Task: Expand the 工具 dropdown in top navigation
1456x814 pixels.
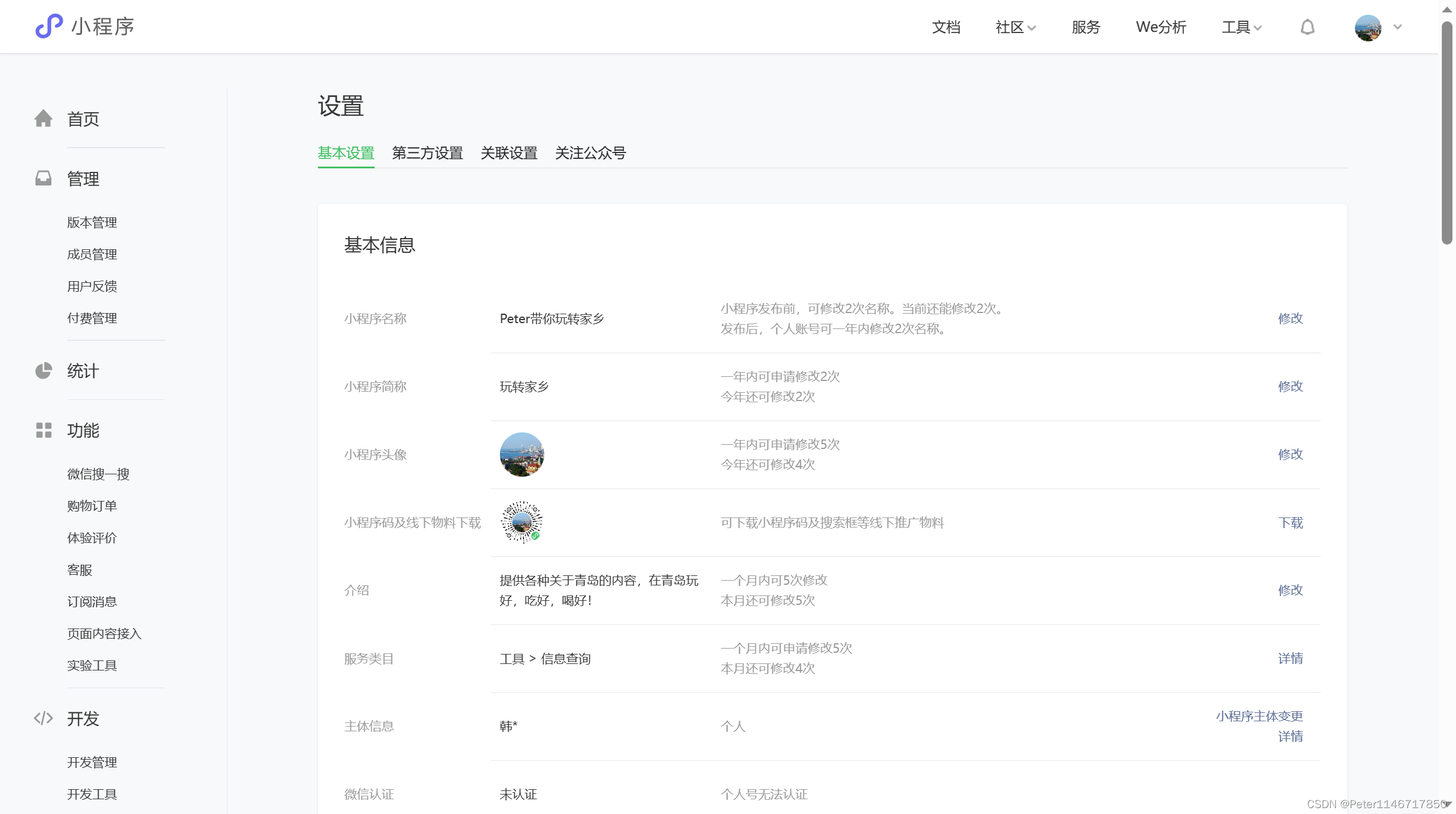Action: (1241, 27)
